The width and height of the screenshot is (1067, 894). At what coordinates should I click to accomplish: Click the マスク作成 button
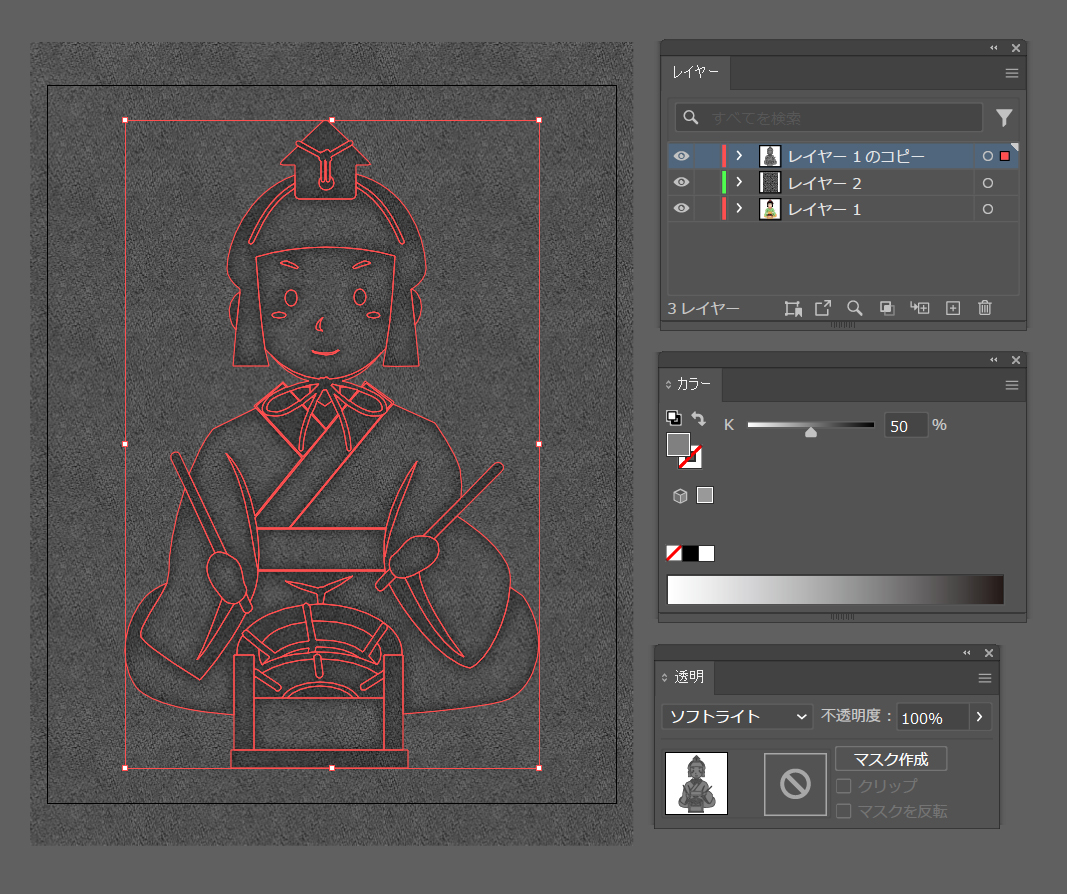click(890, 758)
